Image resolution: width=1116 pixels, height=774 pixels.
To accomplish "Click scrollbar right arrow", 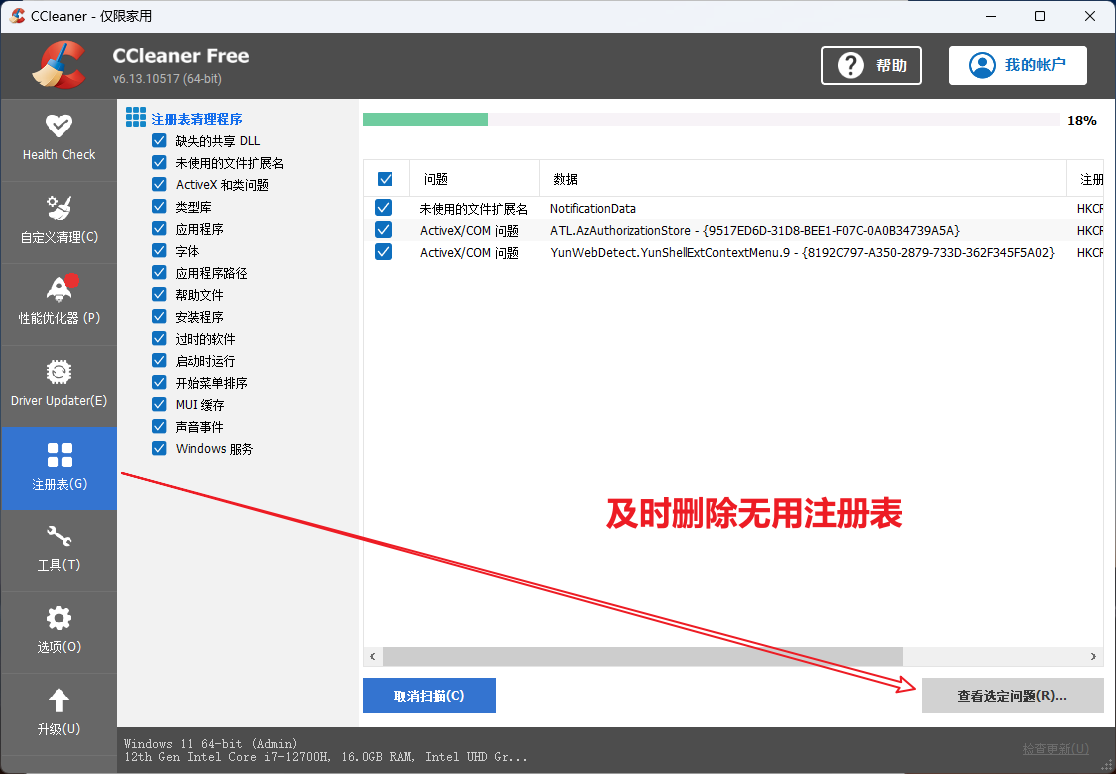I will 1093,656.
